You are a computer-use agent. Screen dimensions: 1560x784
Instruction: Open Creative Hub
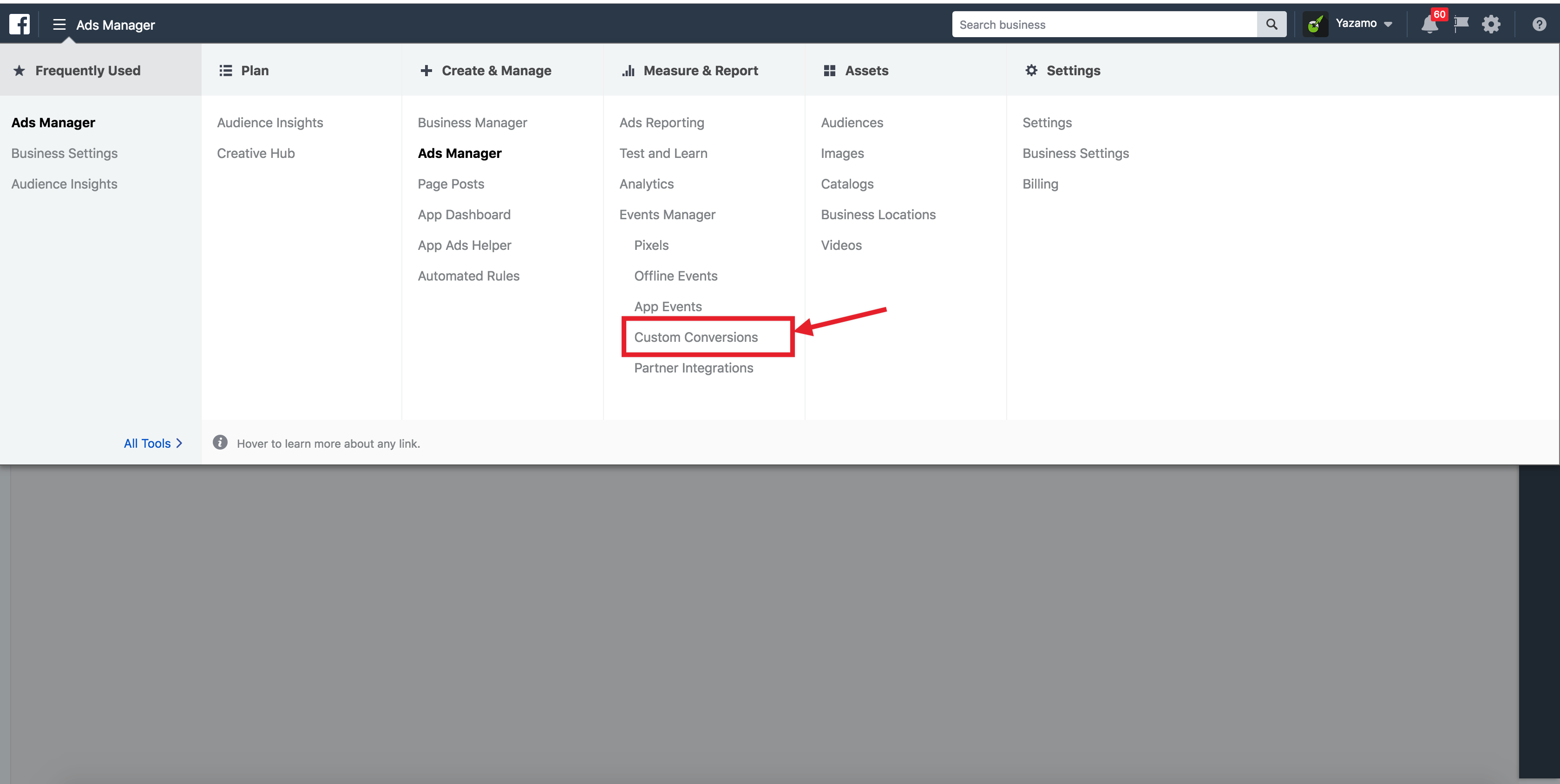pos(256,153)
